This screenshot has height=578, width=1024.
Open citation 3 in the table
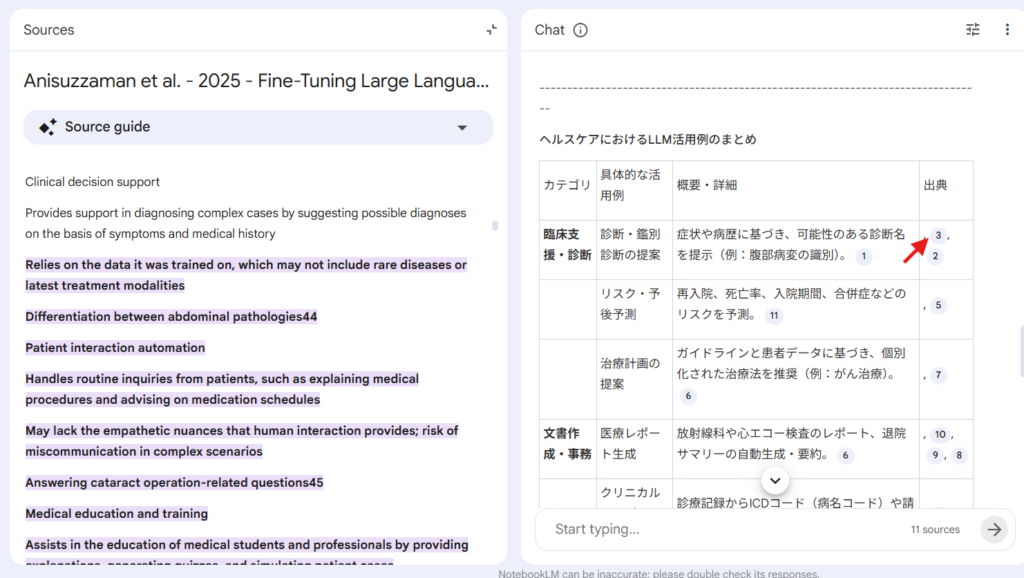click(x=938, y=235)
